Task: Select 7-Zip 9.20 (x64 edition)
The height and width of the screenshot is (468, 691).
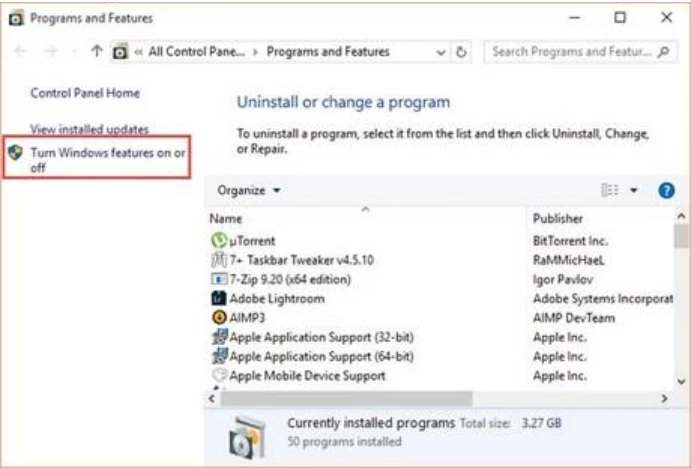Action: 290,279
